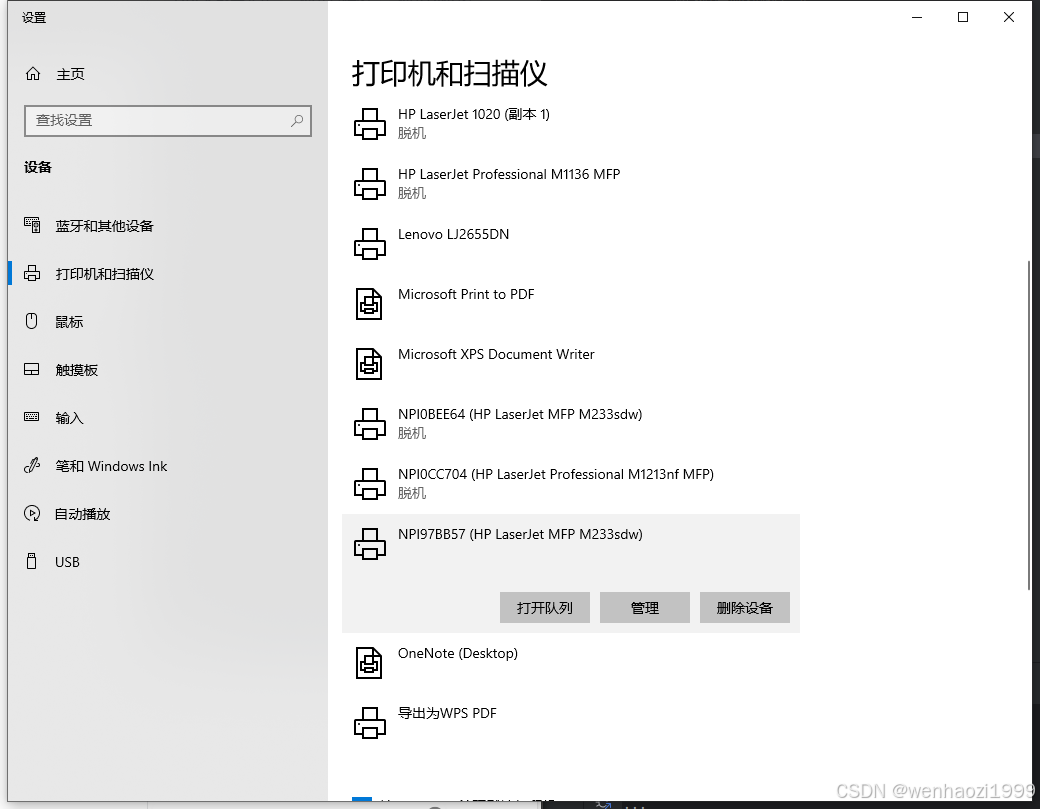Click the autoplay icon beside 自动播放
1040x809 pixels.
(32, 513)
